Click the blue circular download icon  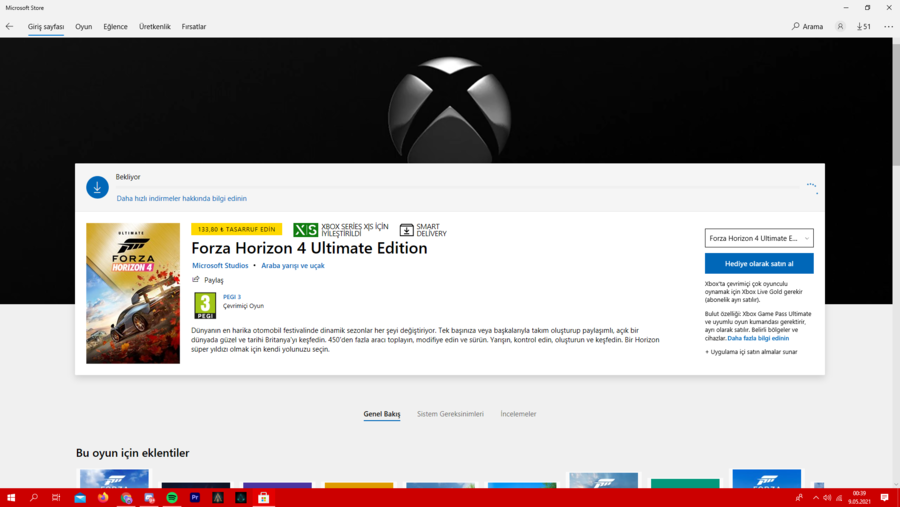(x=97, y=187)
